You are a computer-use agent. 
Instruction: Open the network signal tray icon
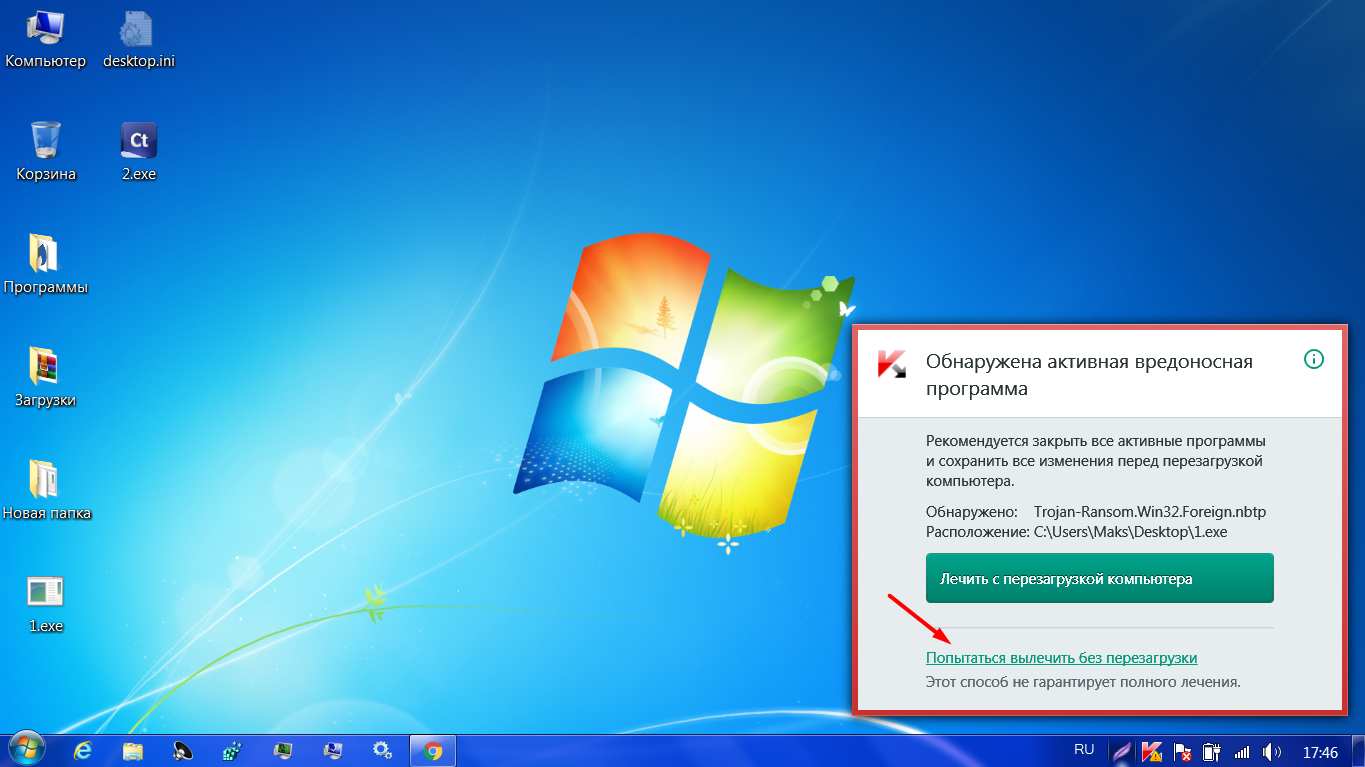1242,751
